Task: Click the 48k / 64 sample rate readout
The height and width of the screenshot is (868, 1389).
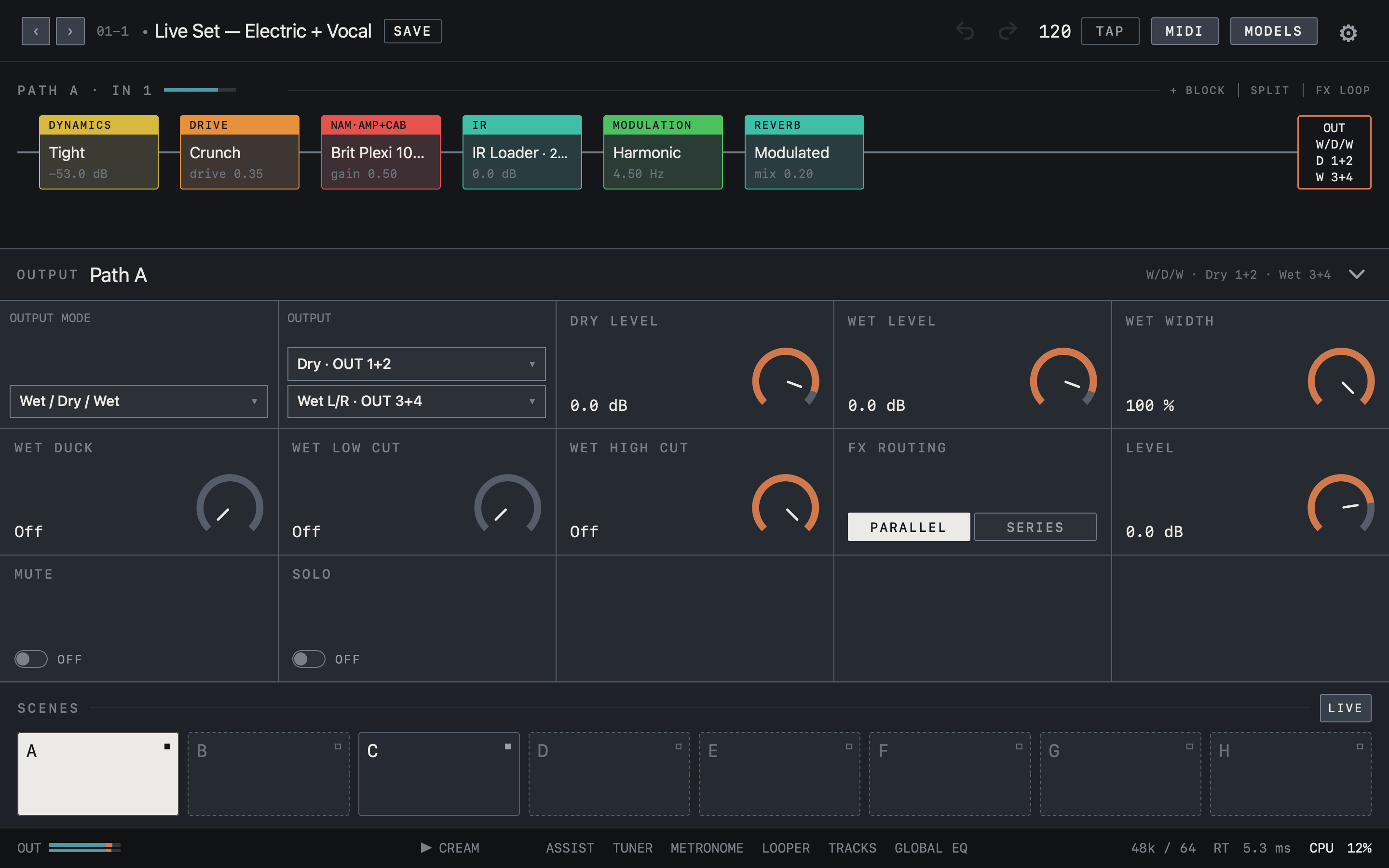Action: (x=1163, y=847)
